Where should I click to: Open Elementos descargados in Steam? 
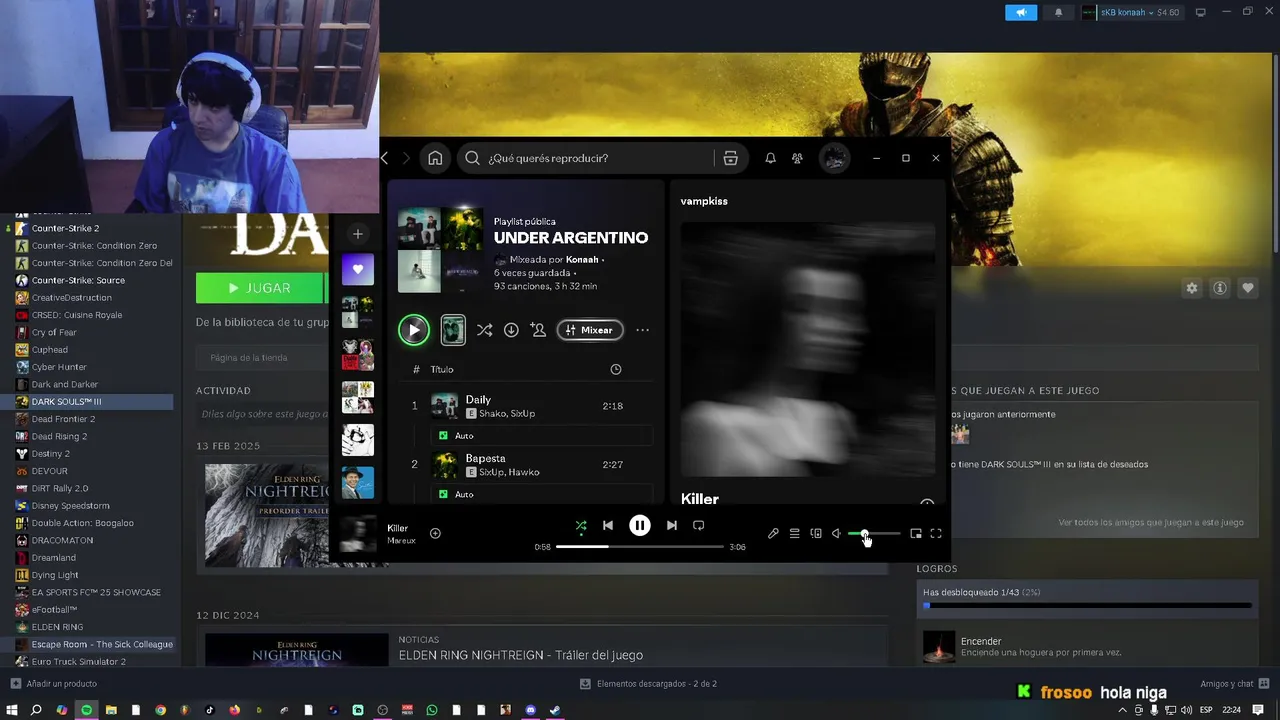(648, 684)
